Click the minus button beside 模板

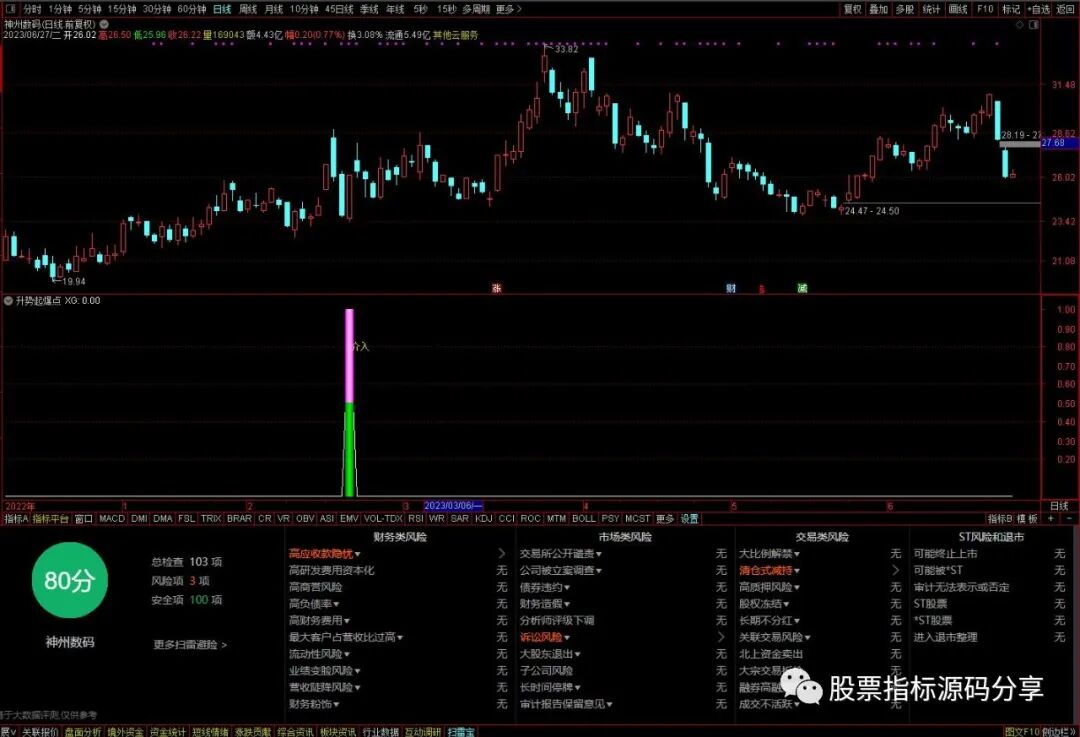pyautogui.click(x=1069, y=519)
